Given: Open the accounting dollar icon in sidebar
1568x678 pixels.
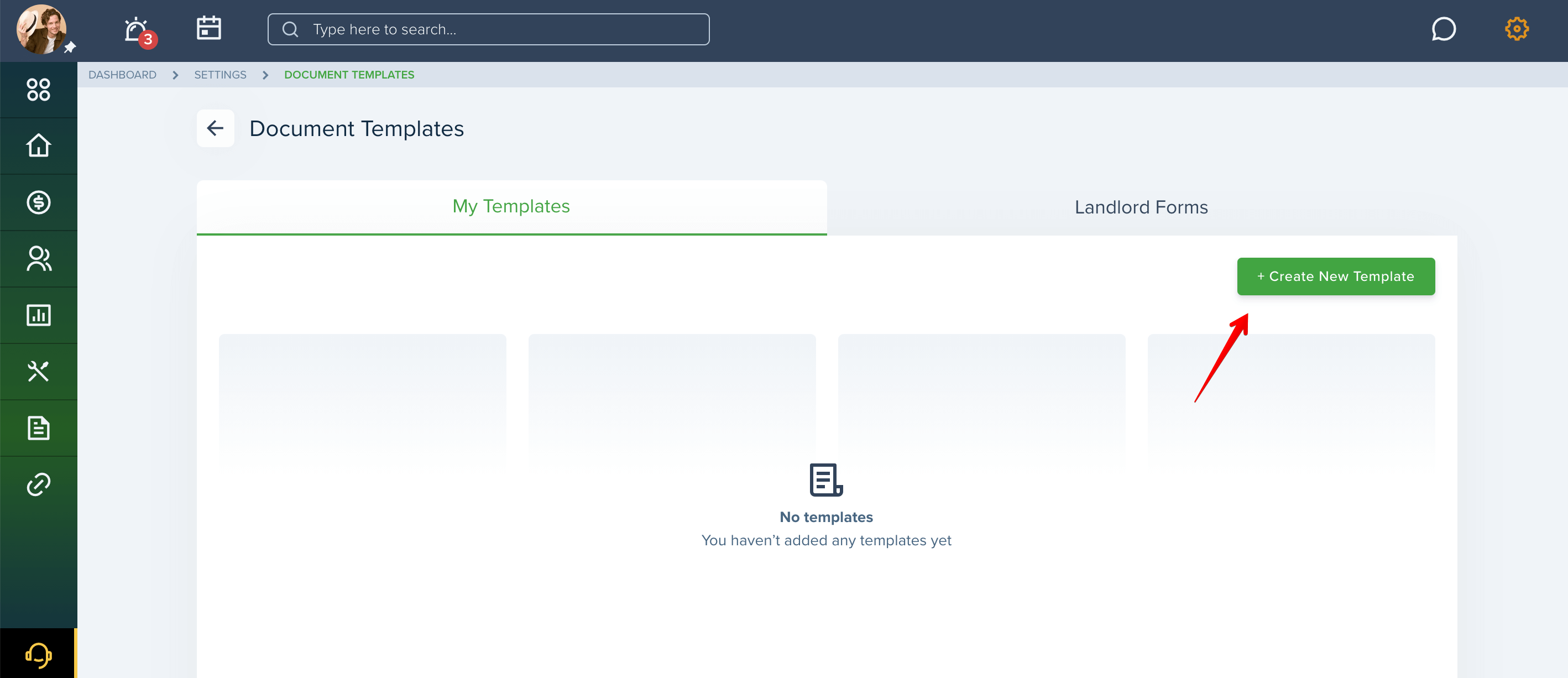Looking at the screenshot, I should 38,202.
